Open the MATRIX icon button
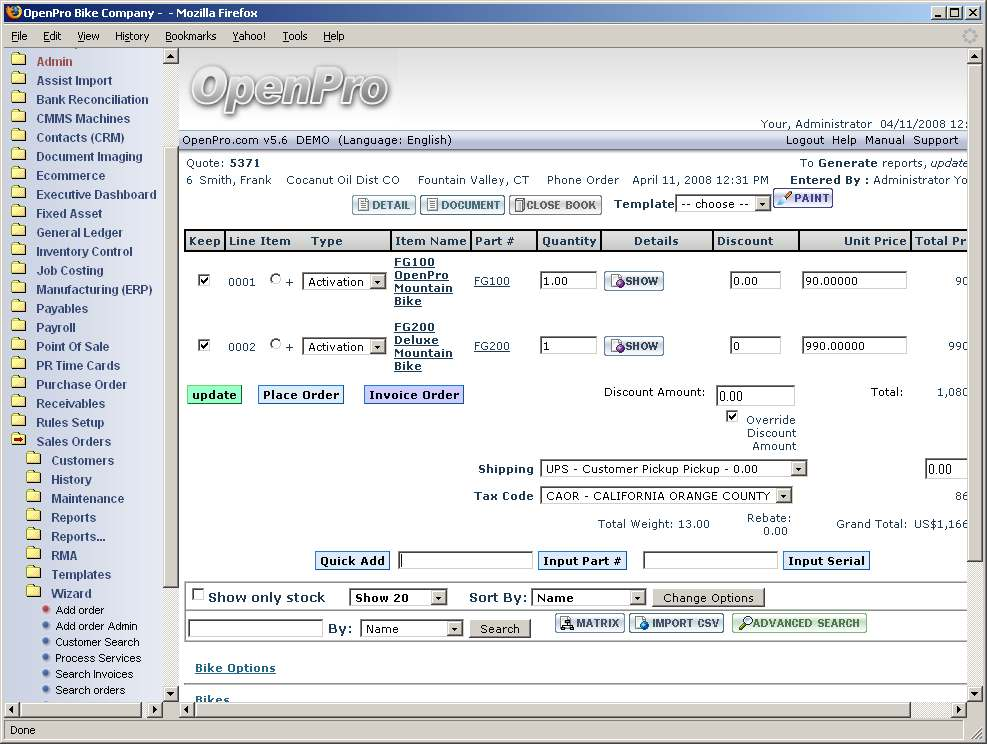The width and height of the screenshot is (987, 744). pyautogui.click(x=590, y=623)
